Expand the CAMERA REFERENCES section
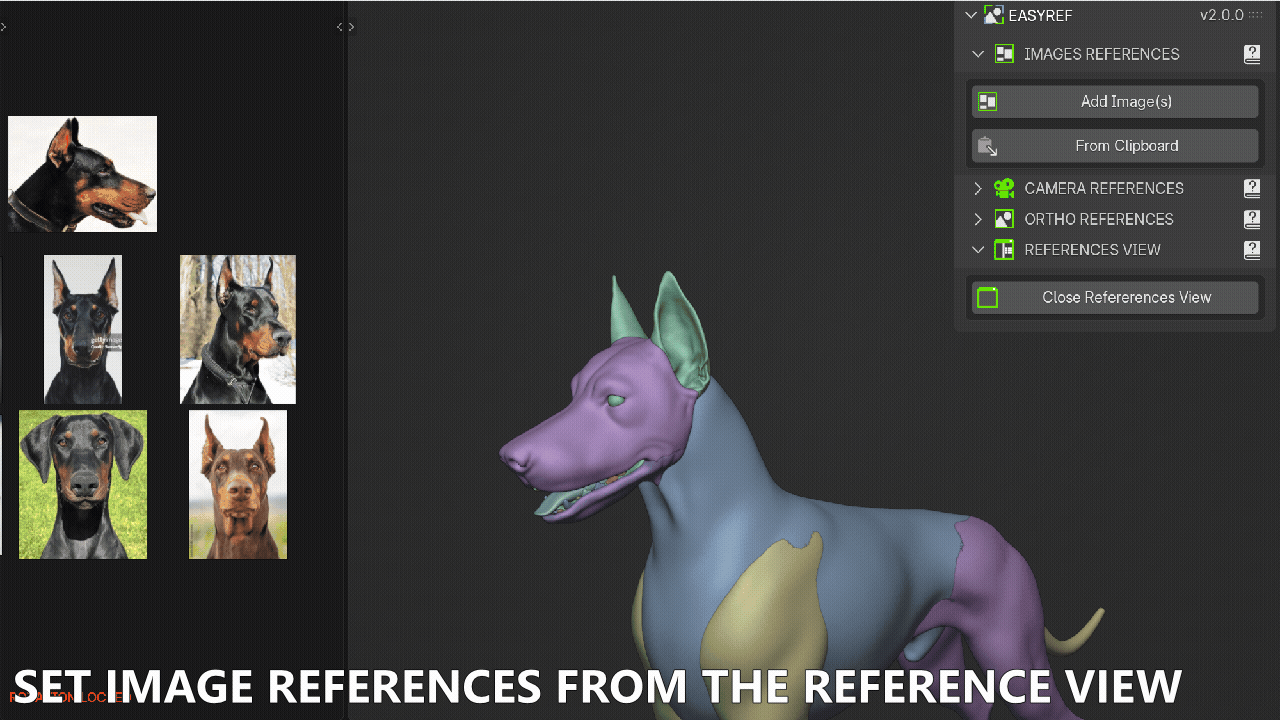The width and height of the screenshot is (1280, 720). tap(978, 188)
